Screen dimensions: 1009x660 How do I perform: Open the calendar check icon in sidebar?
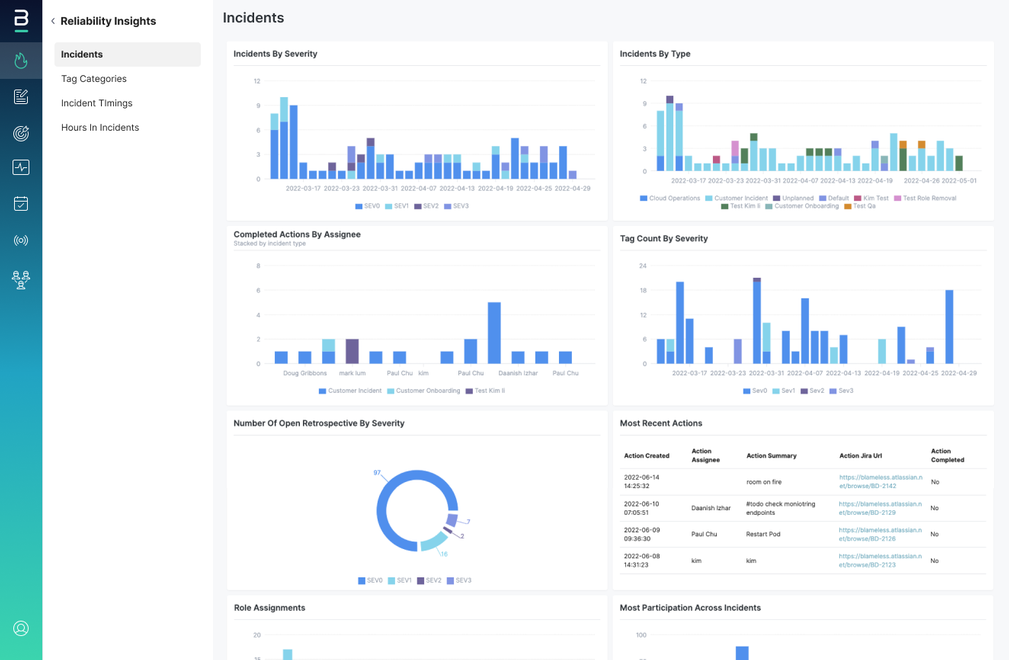tap(20, 203)
